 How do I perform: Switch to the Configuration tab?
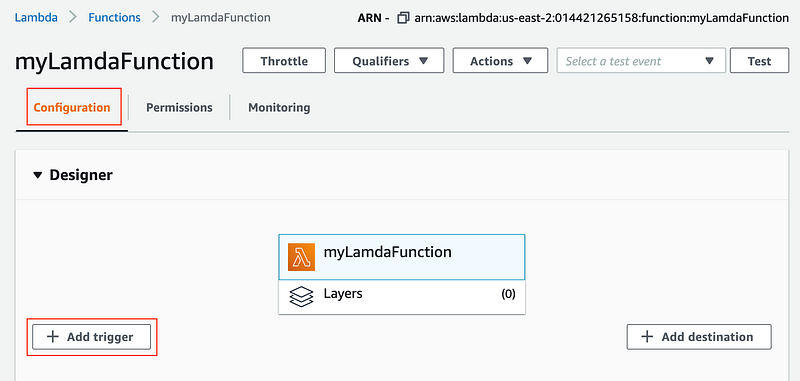pos(72,108)
